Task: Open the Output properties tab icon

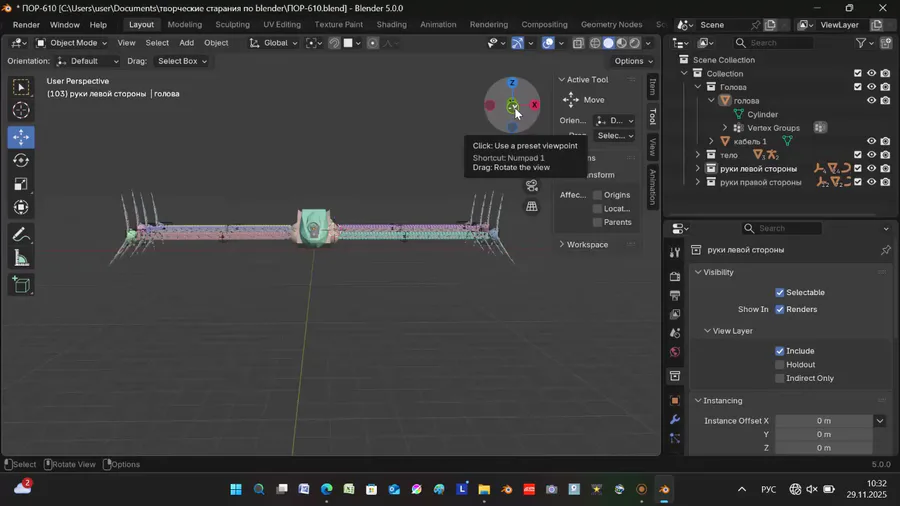Action: point(675,295)
